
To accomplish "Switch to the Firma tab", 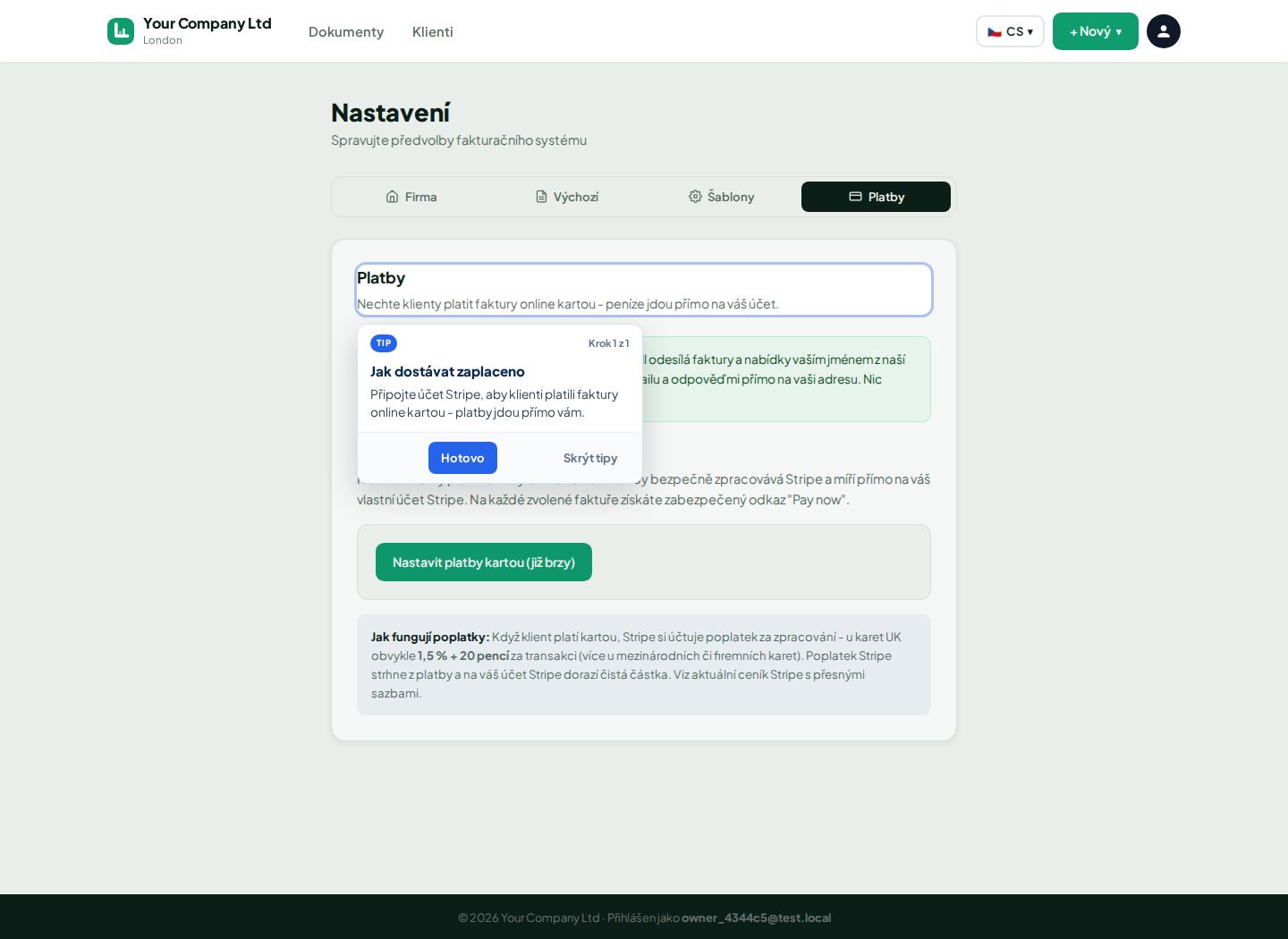I will pyautogui.click(x=411, y=197).
